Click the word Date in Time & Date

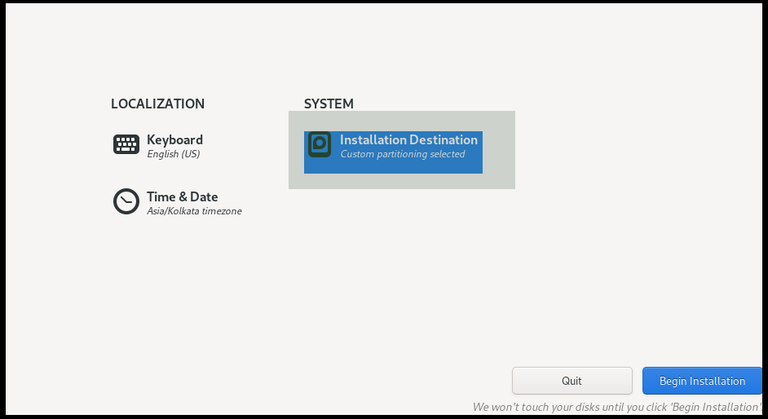coord(204,197)
